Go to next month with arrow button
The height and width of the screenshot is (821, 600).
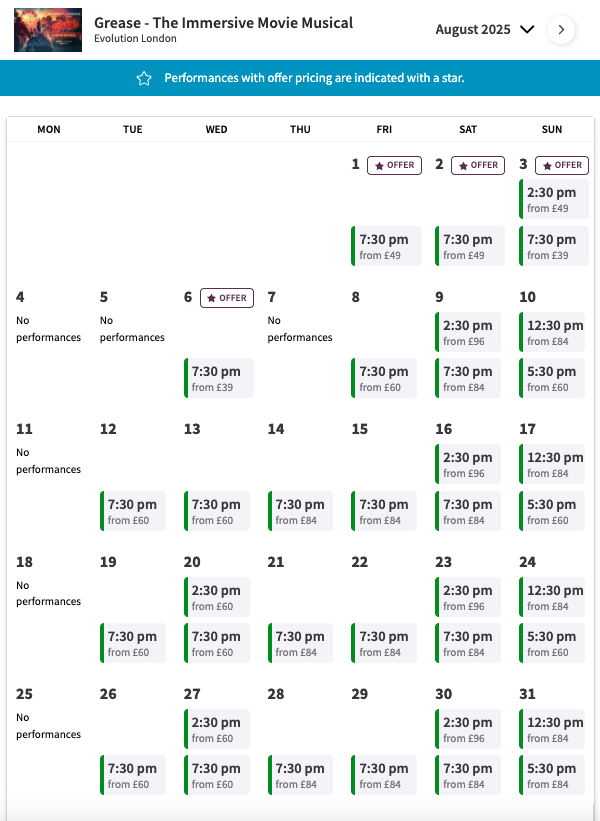[x=561, y=30]
